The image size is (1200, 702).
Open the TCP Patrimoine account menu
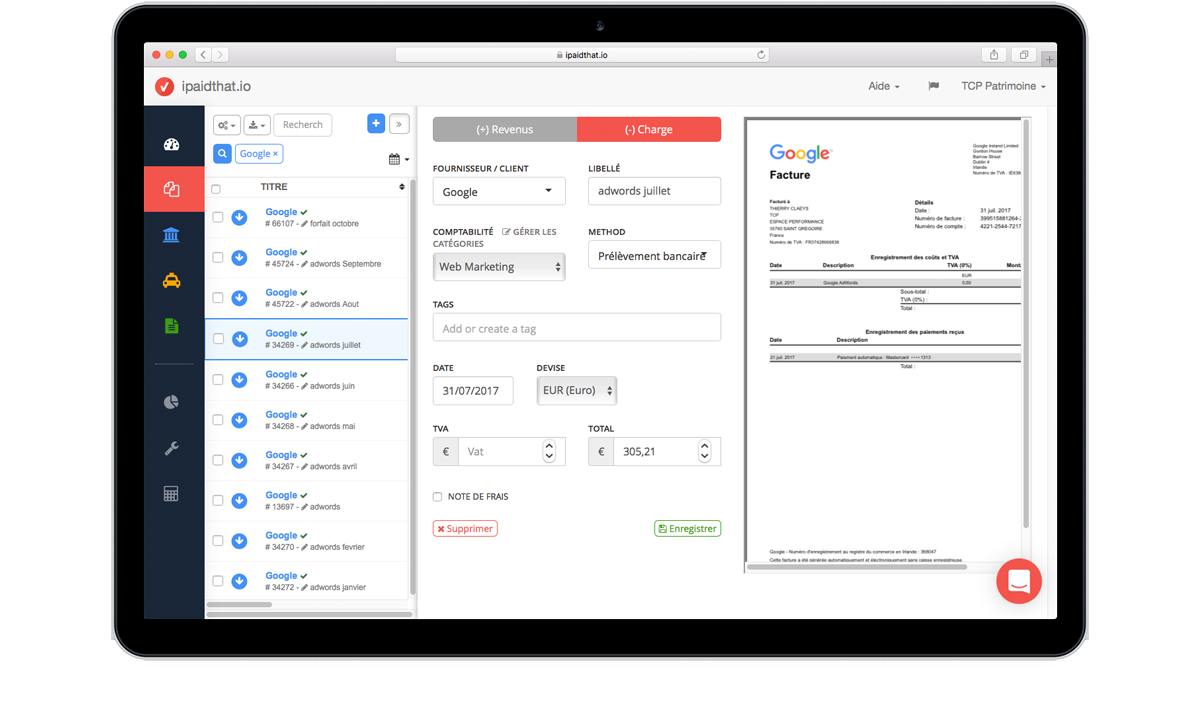[x=1003, y=86]
